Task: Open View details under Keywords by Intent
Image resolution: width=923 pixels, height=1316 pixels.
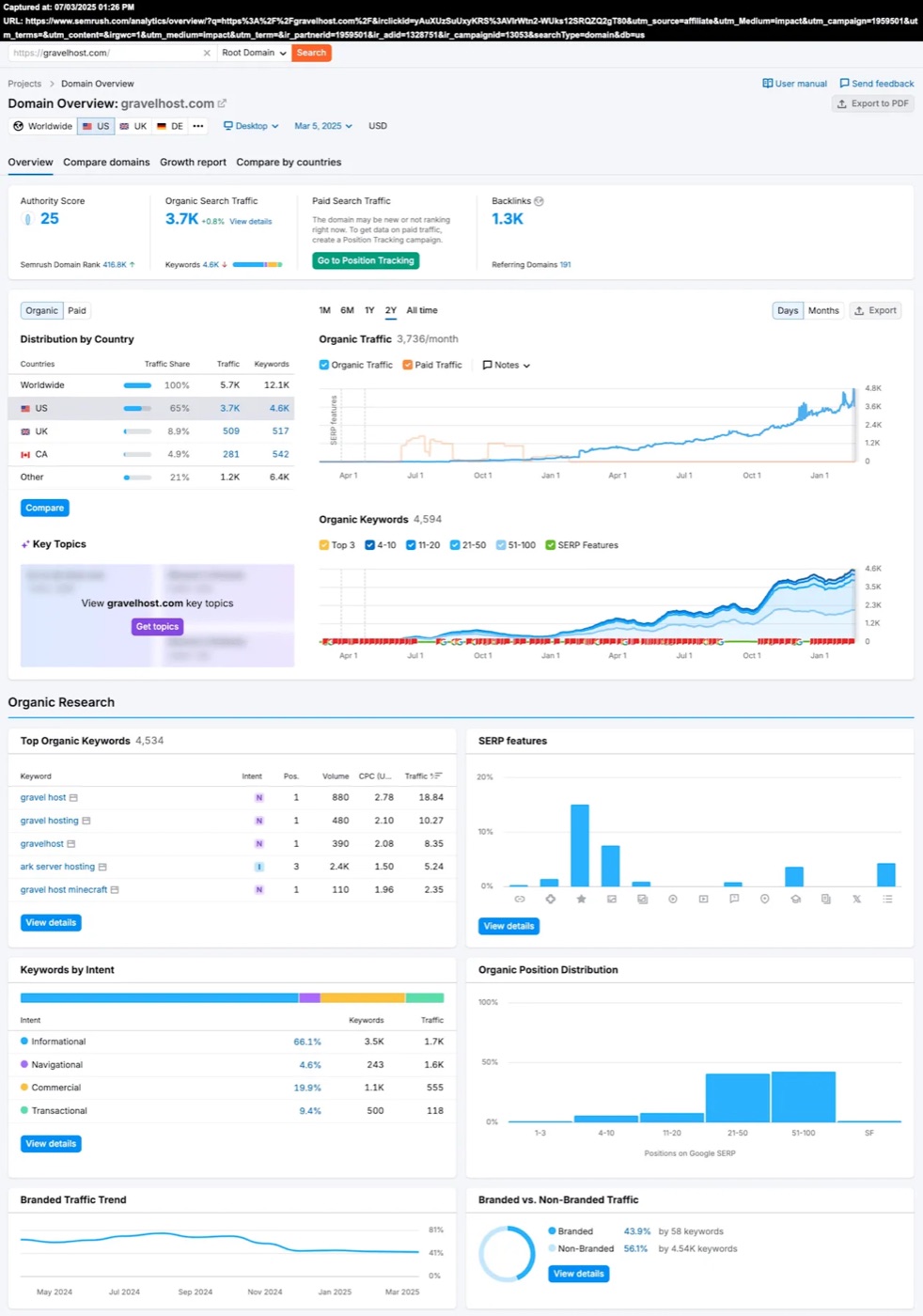Action: pyautogui.click(x=51, y=1144)
